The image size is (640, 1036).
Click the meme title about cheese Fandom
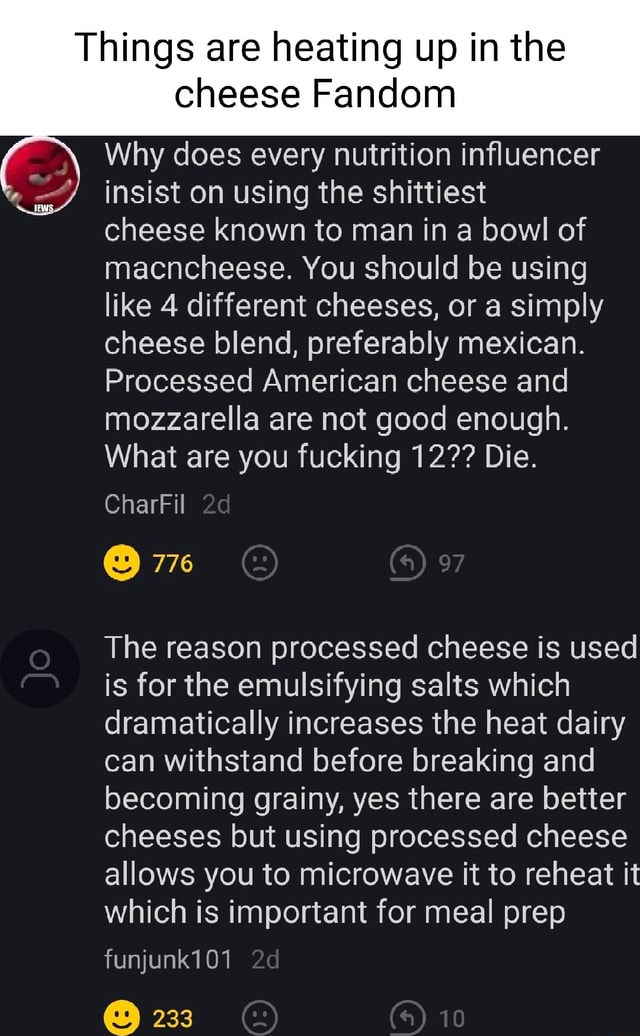(320, 72)
